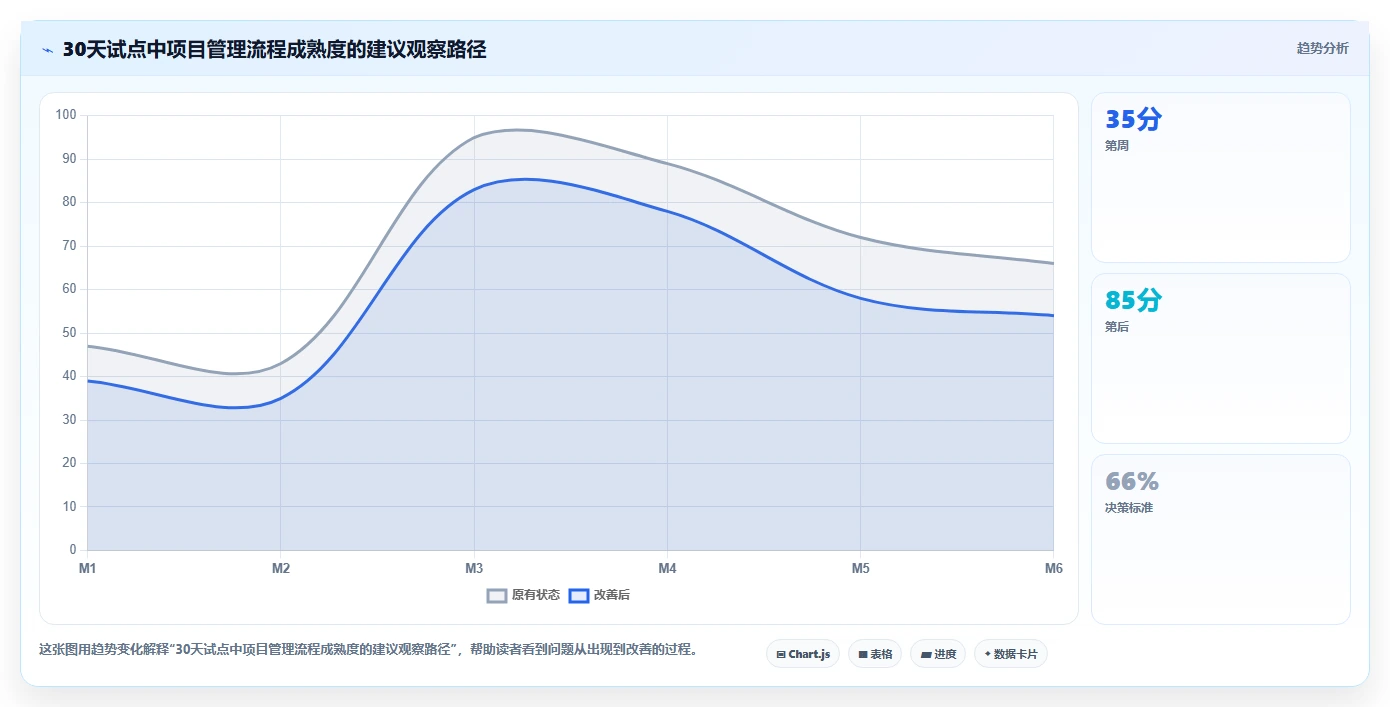Click the trend icon beside the title

point(47,50)
